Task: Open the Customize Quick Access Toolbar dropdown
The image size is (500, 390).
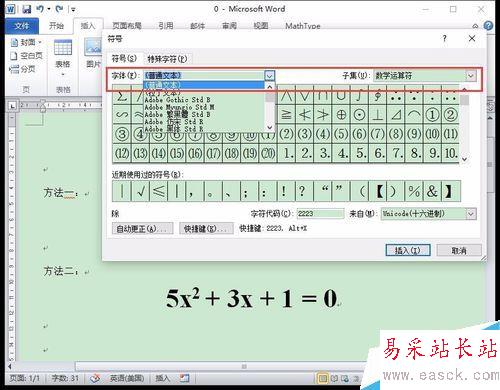Action: pyautogui.click(x=73, y=9)
